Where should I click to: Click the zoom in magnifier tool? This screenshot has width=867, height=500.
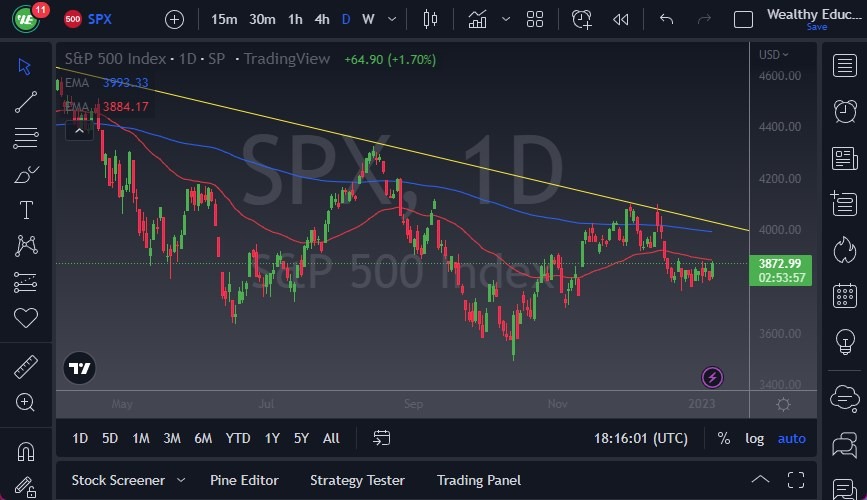[26, 402]
